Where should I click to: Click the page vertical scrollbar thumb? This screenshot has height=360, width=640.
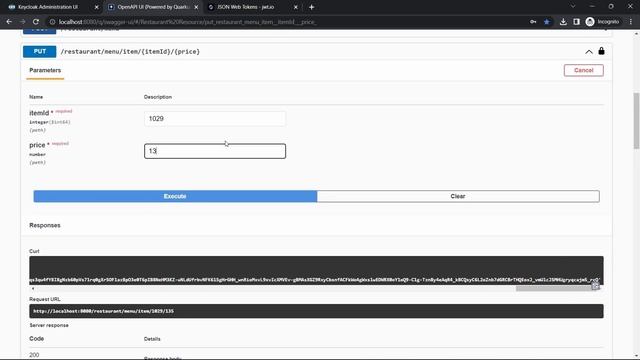pos(636,120)
